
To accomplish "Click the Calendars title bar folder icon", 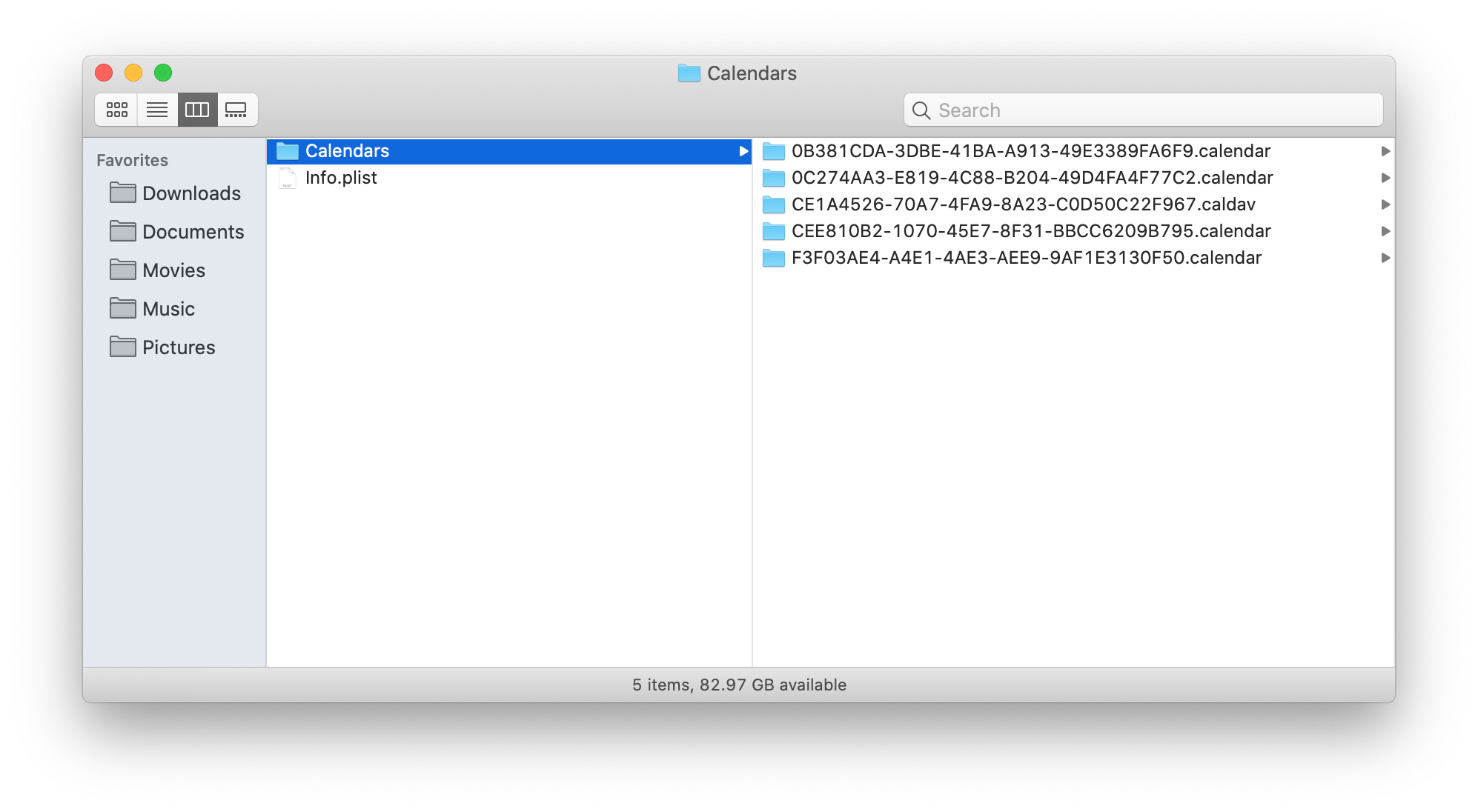I will (x=689, y=73).
